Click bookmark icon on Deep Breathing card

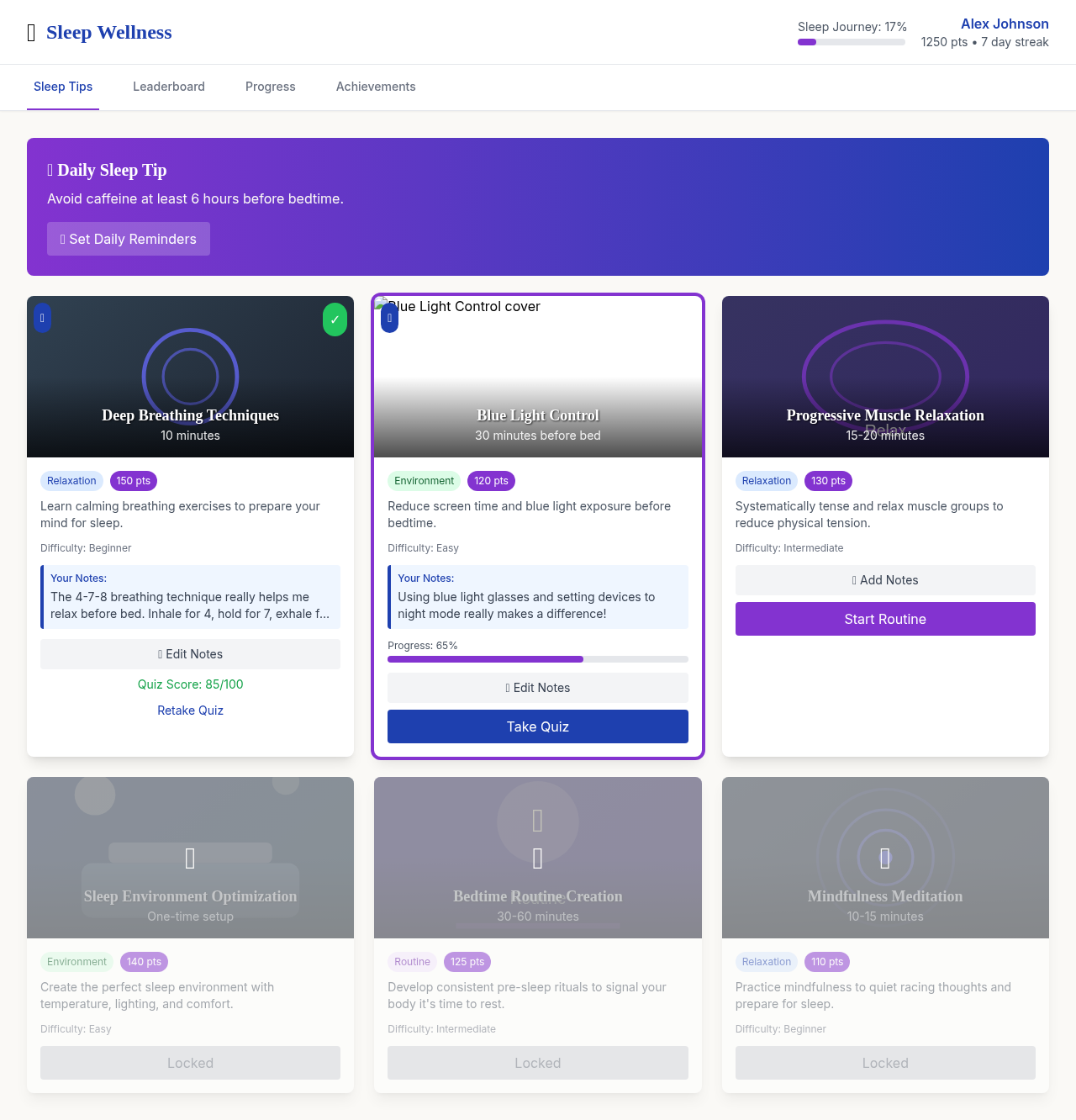42,319
